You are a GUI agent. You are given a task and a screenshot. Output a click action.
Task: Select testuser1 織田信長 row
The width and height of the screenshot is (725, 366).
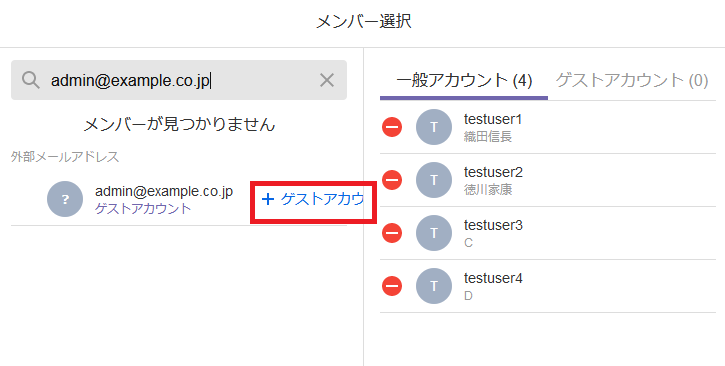tap(548, 127)
